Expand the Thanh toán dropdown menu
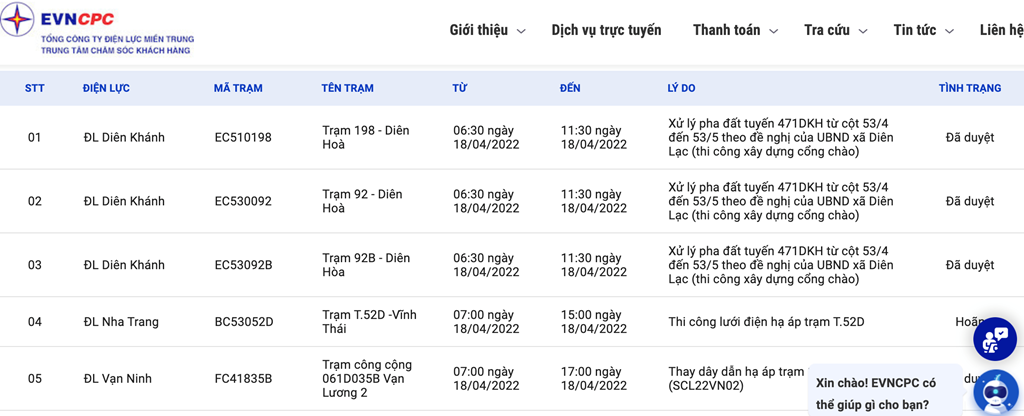Viewport: 1024px width, 416px height. (735, 30)
